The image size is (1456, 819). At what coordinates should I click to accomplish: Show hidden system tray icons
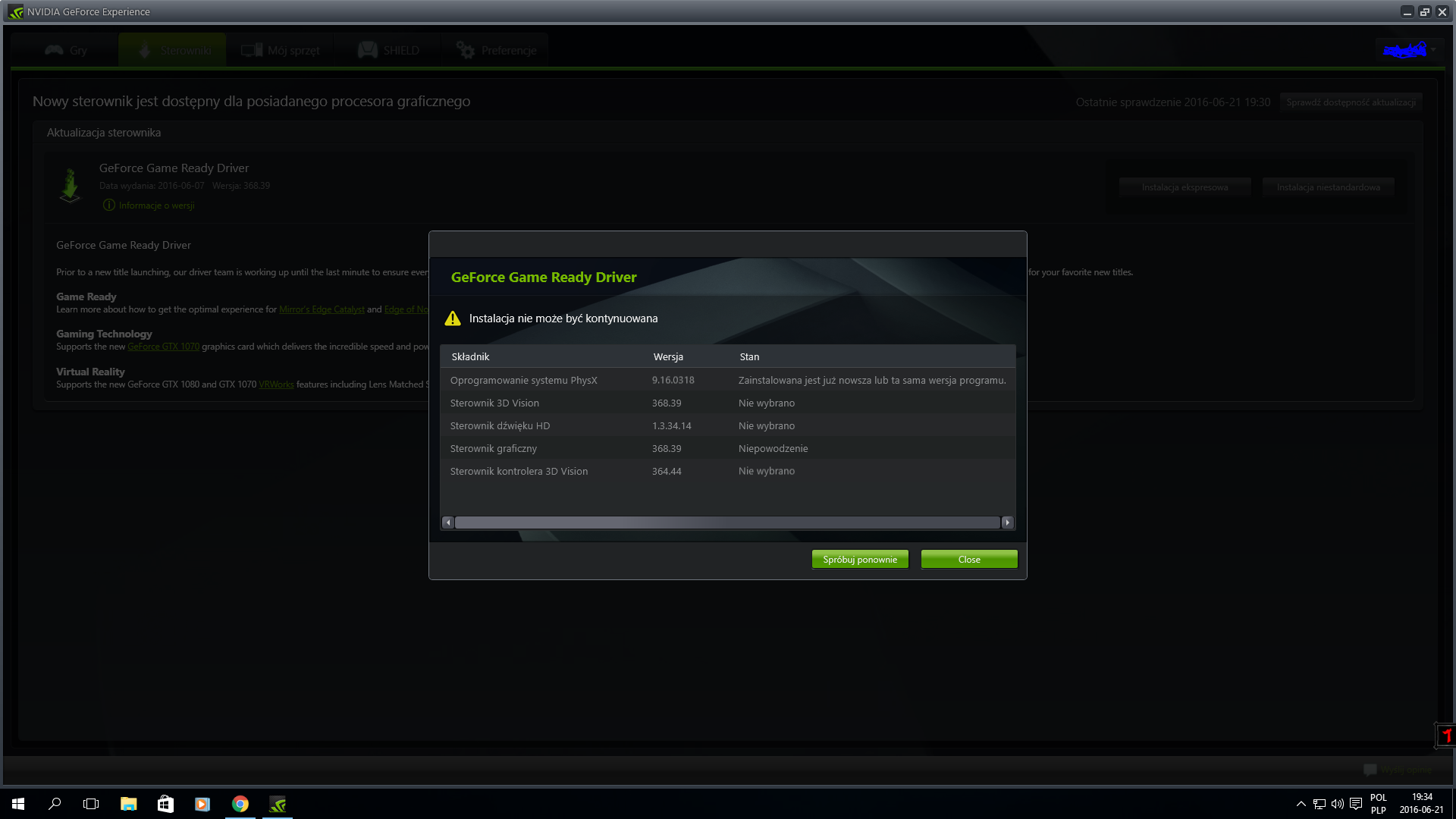point(1301,804)
